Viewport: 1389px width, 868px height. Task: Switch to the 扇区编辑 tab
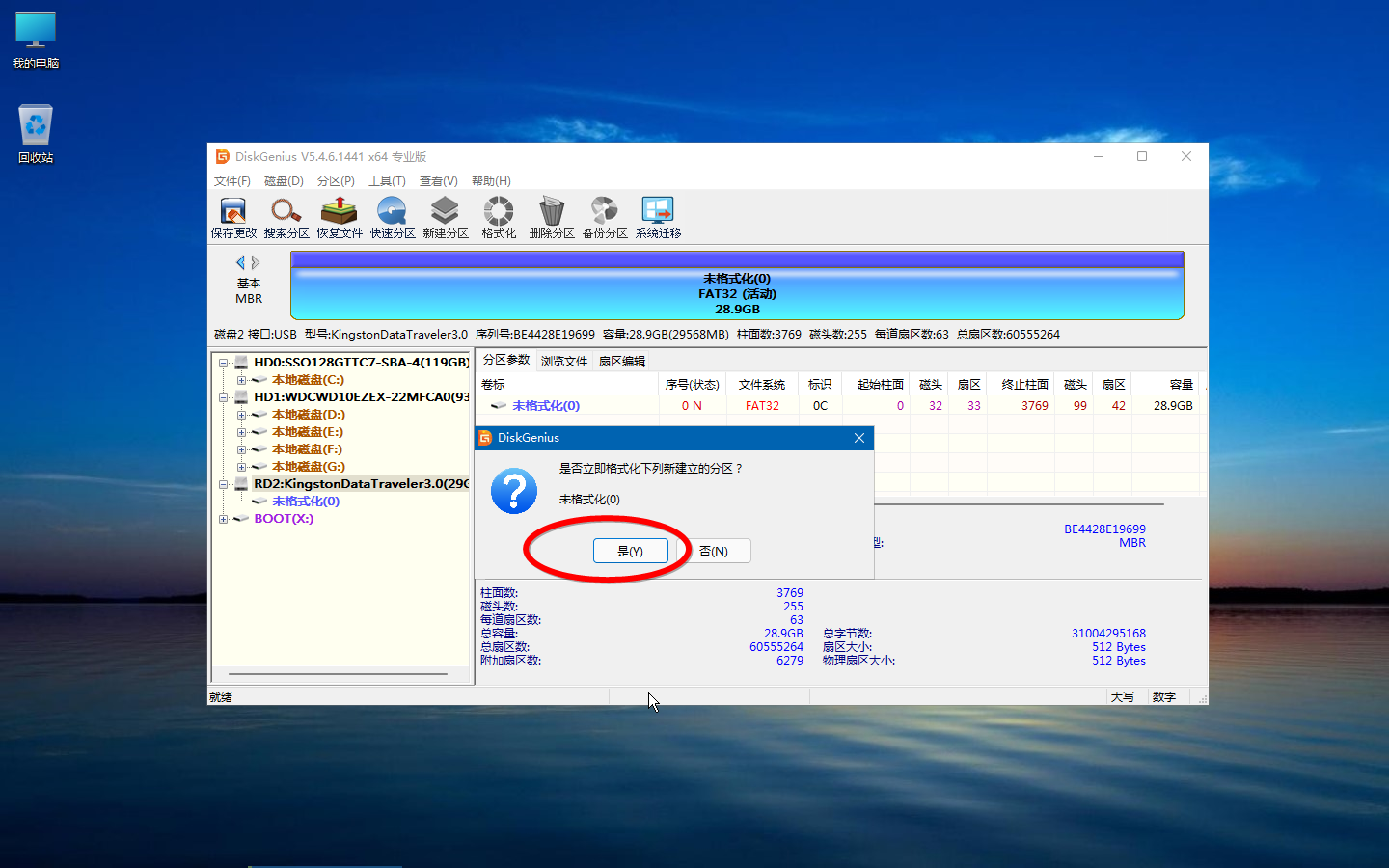[x=622, y=362]
